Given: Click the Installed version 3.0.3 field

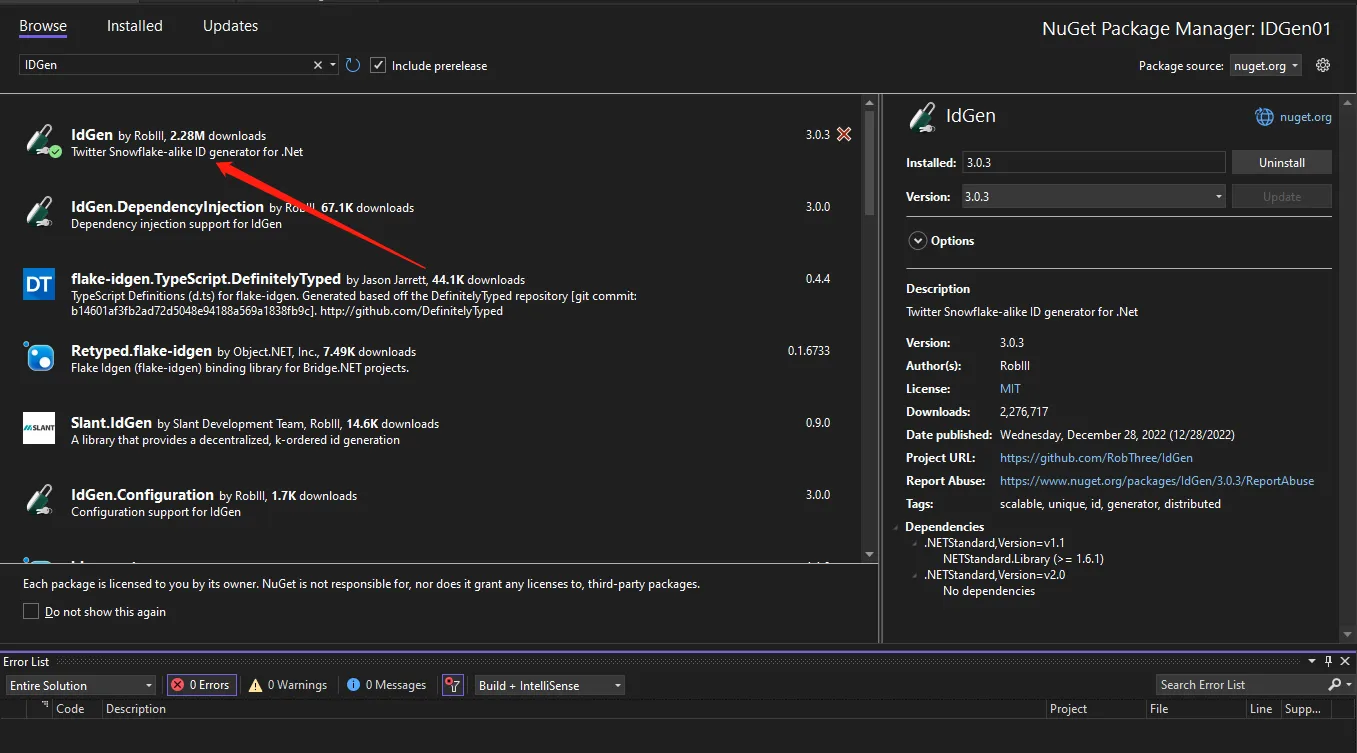Looking at the screenshot, I should 1093,162.
